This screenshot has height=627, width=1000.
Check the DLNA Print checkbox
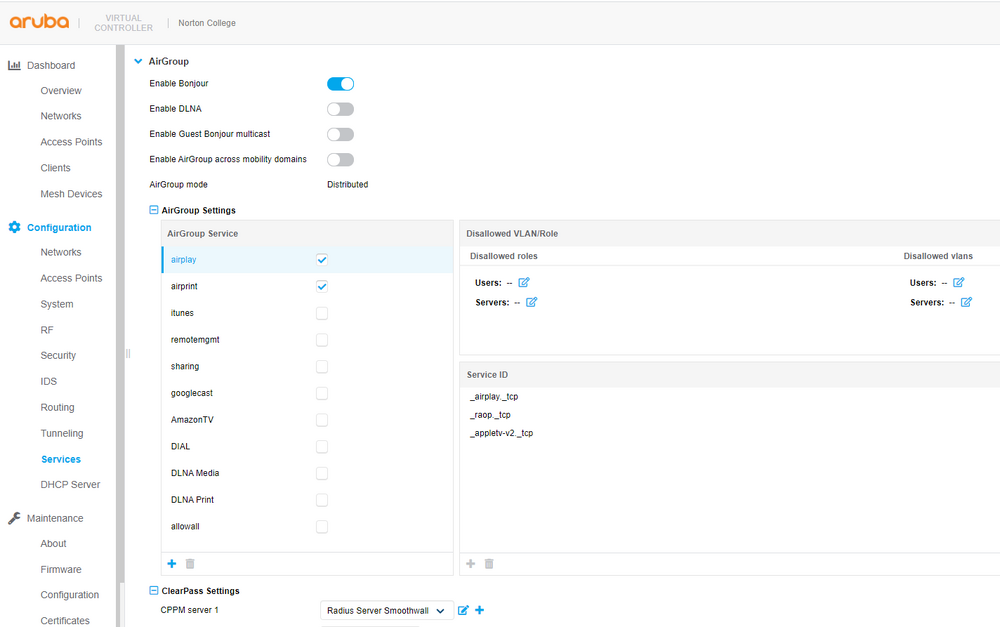(x=322, y=500)
